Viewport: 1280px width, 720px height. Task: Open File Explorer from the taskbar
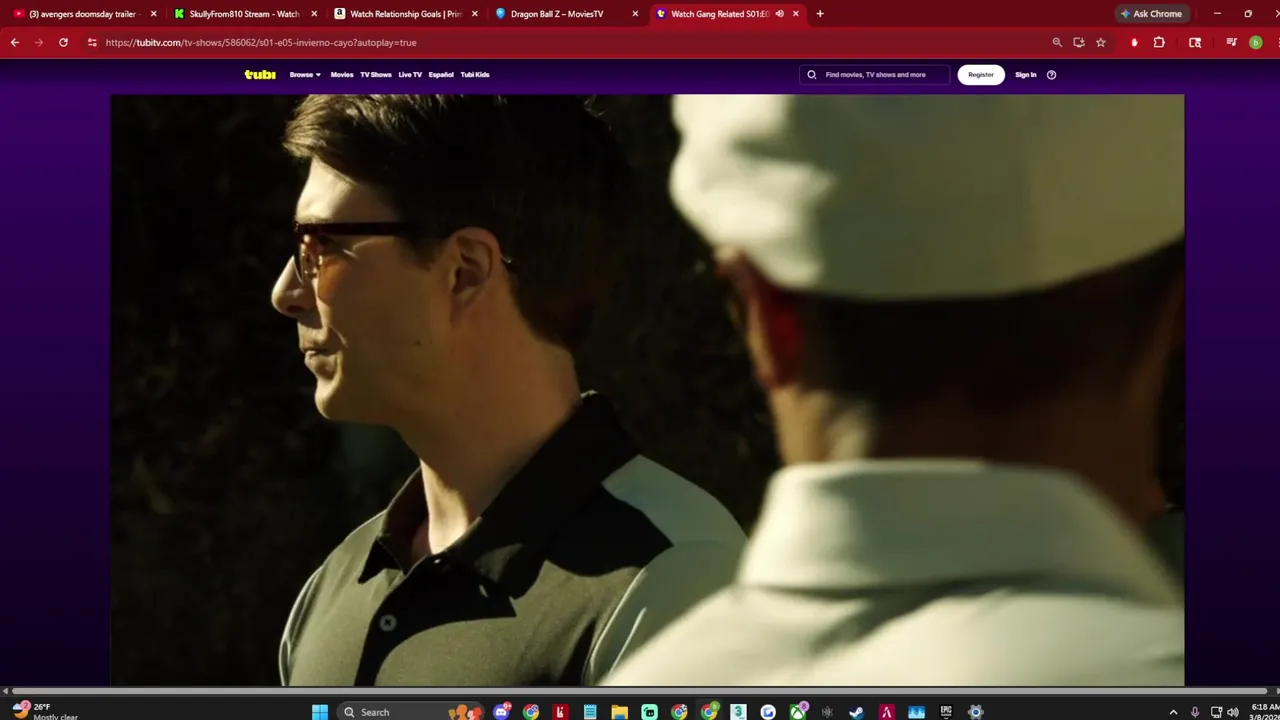coord(620,712)
